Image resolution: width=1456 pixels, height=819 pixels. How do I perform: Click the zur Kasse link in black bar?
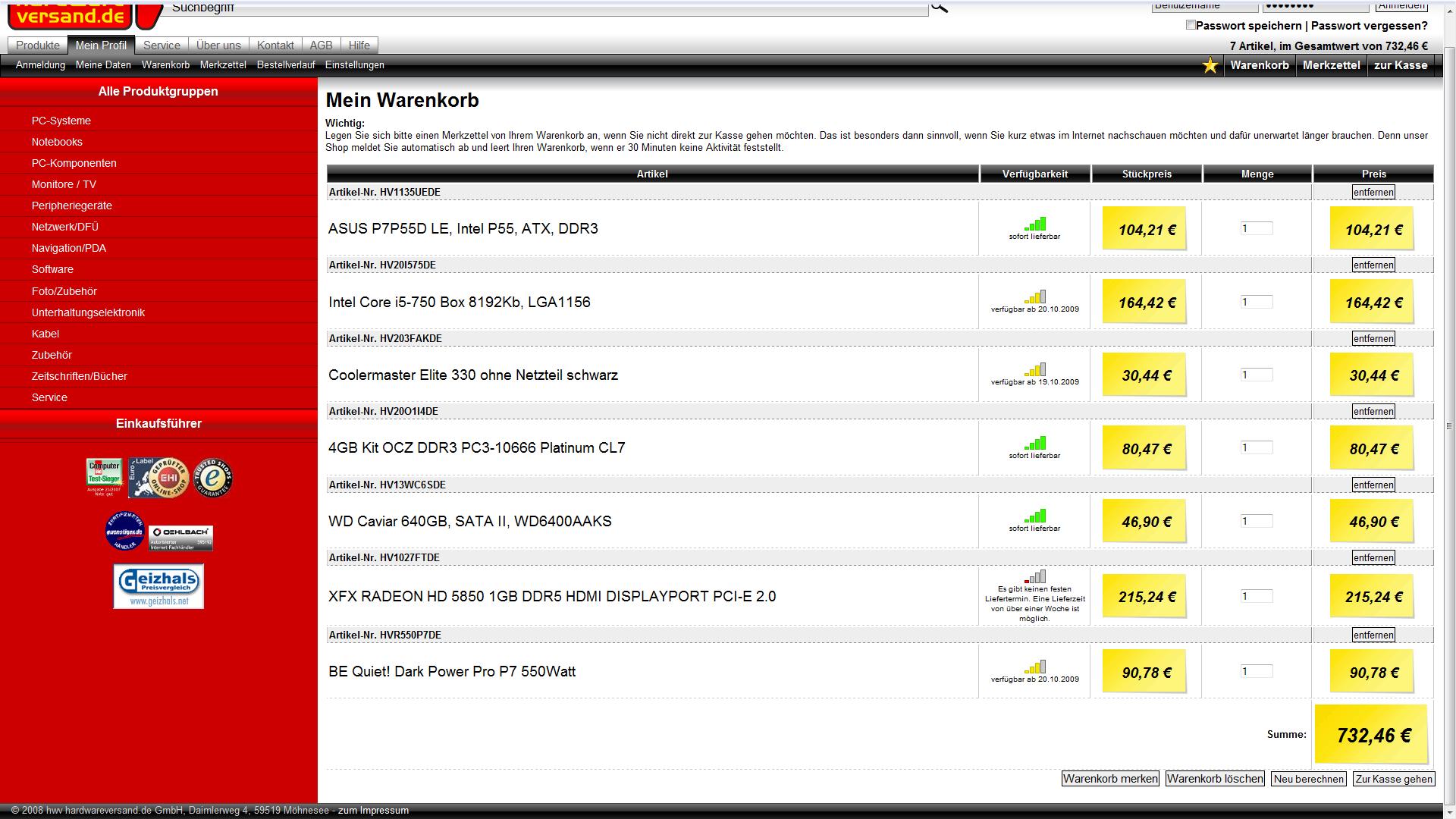pyautogui.click(x=1401, y=65)
